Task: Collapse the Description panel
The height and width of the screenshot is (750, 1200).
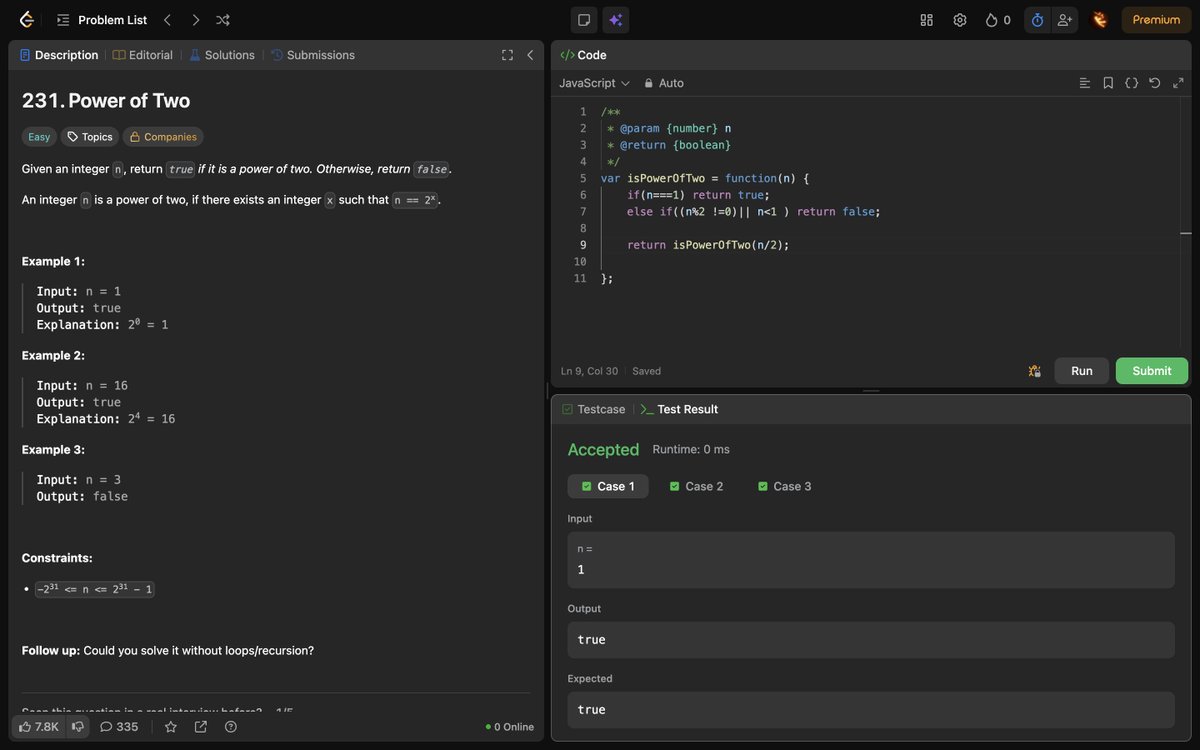Action: coord(530,55)
